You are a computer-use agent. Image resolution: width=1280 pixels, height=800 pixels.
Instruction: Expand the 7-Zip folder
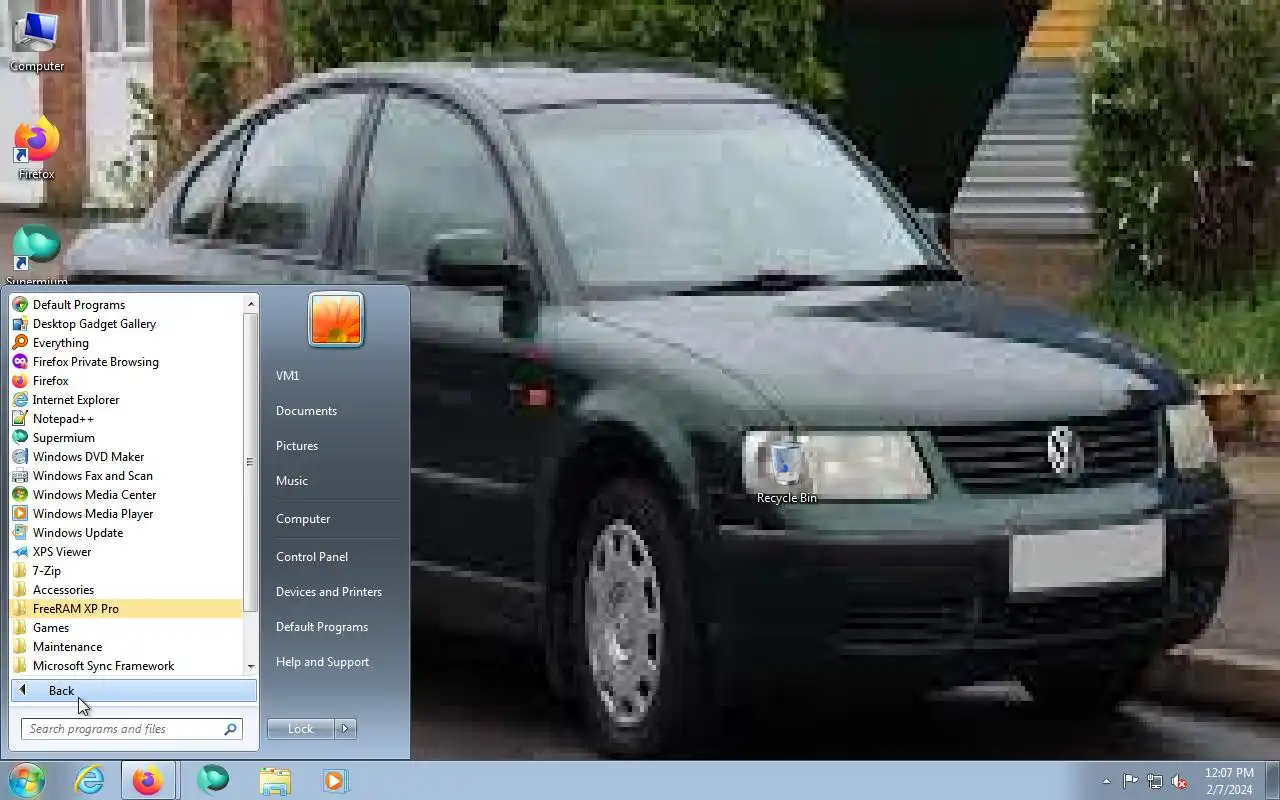(x=126, y=571)
